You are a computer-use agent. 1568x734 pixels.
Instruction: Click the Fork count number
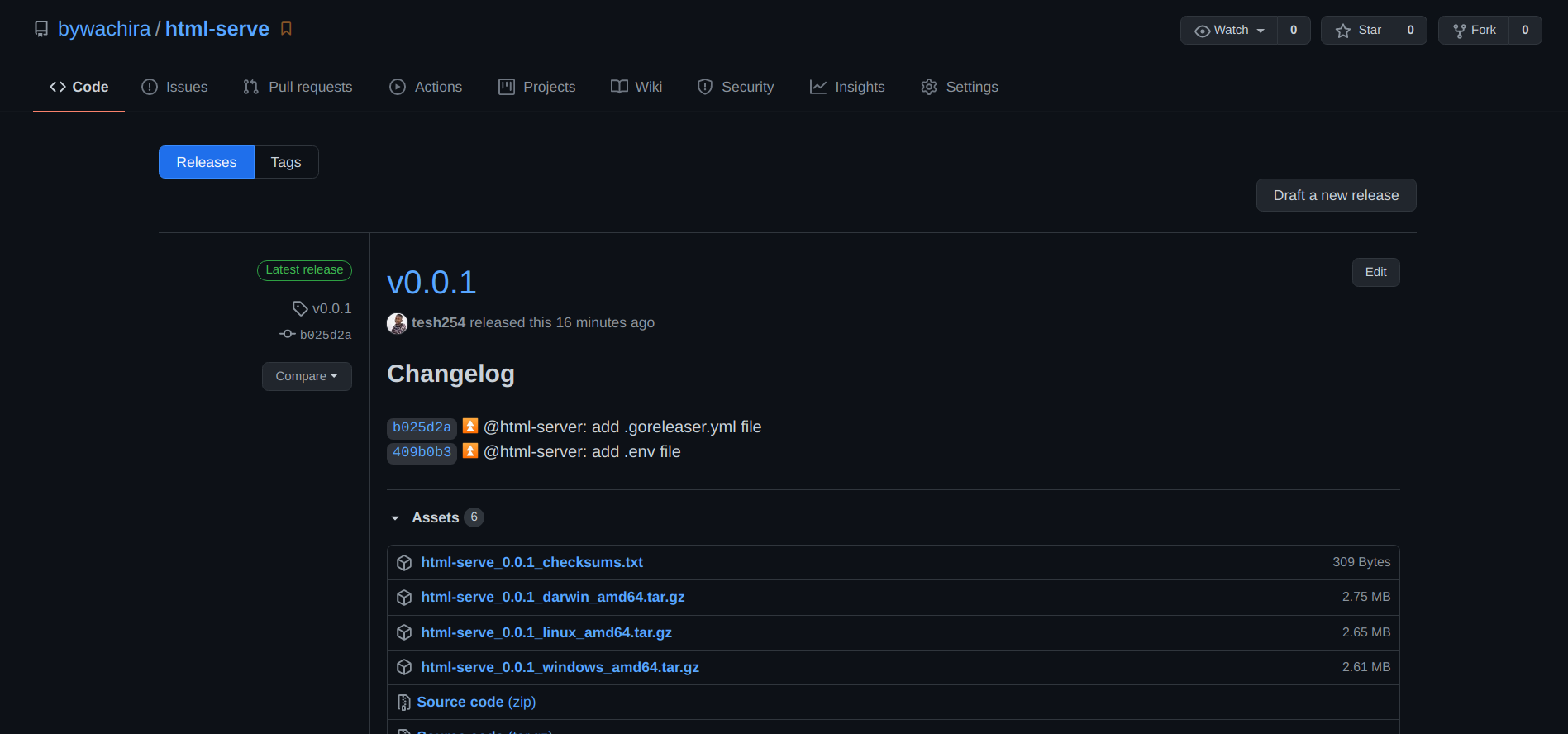[x=1525, y=31]
